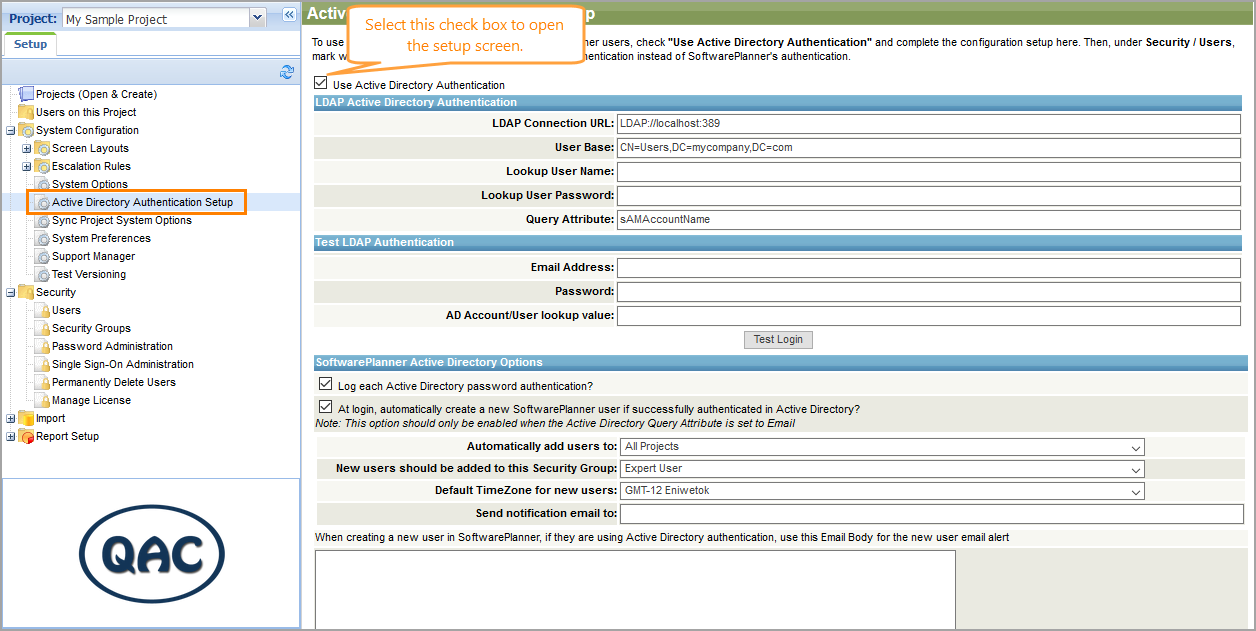This screenshot has width=1256, height=631.
Task: Toggle Use Active Directory Authentication checkbox
Action: [x=320, y=84]
